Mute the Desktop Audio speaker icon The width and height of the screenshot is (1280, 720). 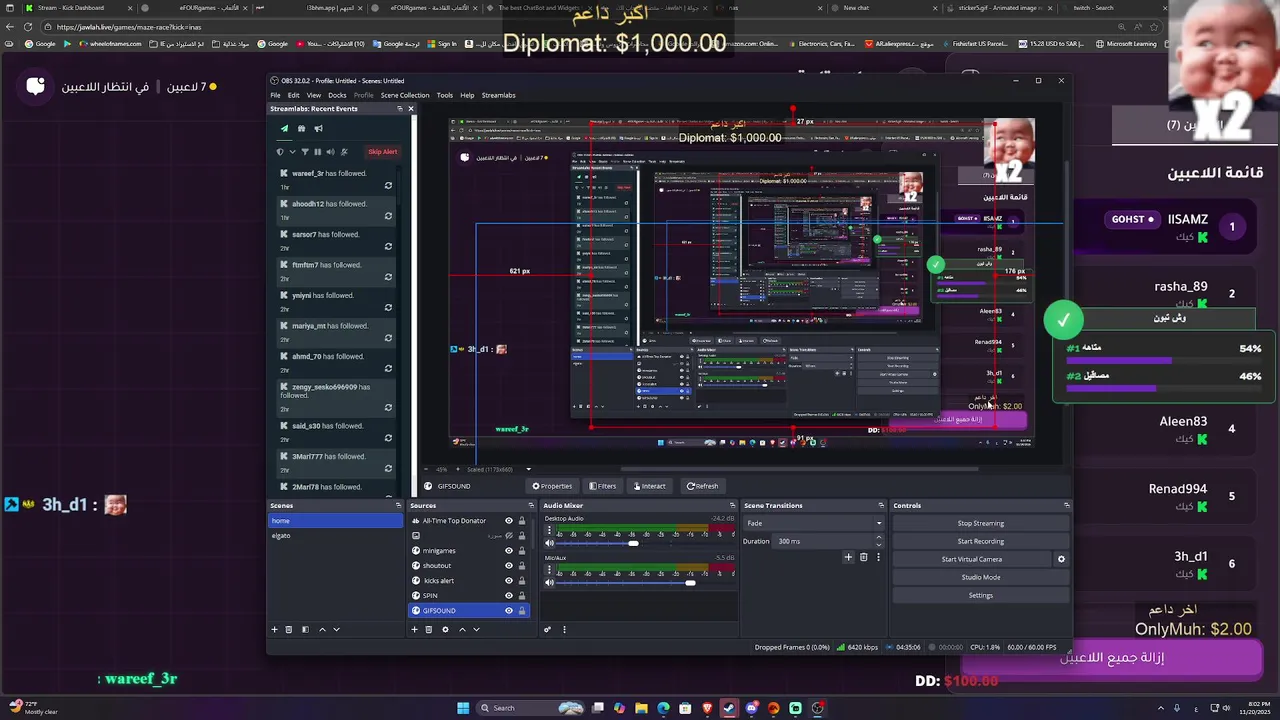[x=549, y=543]
